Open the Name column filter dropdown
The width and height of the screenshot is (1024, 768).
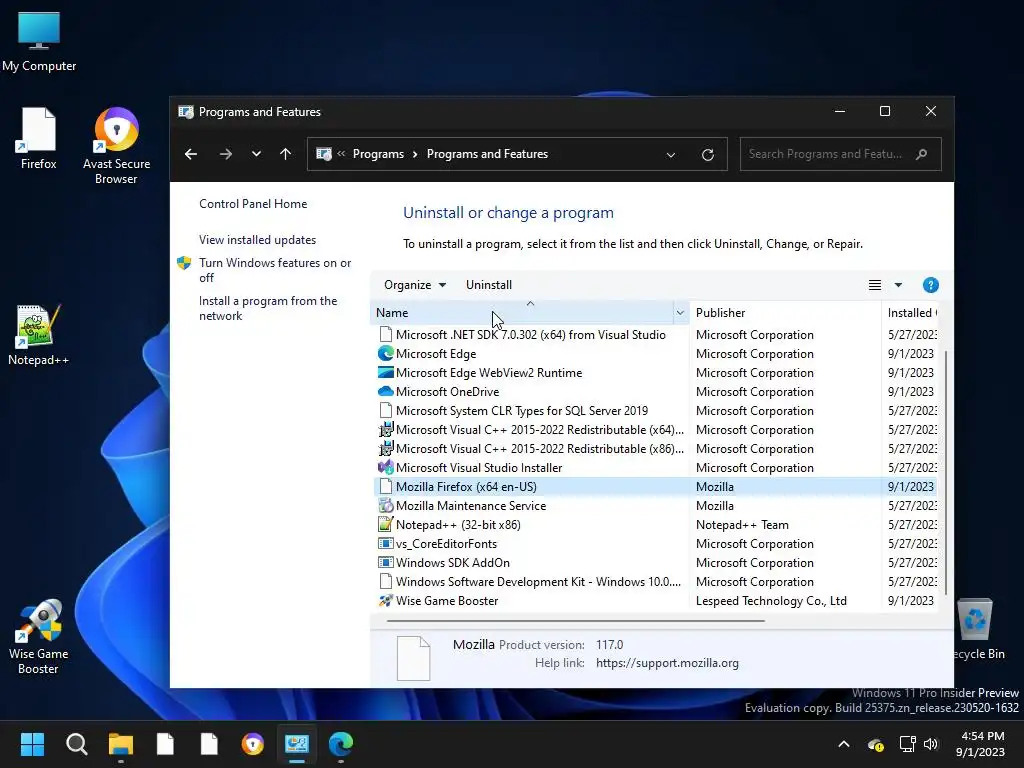[x=680, y=313]
